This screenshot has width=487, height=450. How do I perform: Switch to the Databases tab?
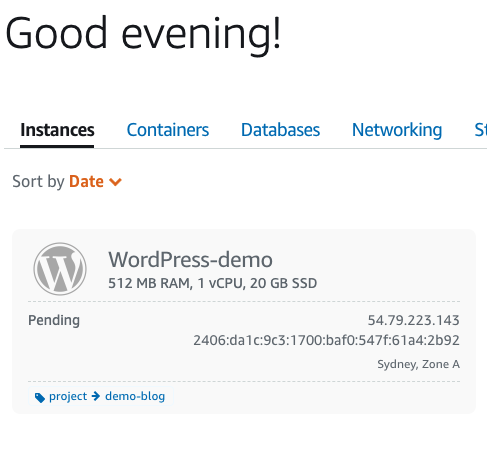(x=280, y=130)
